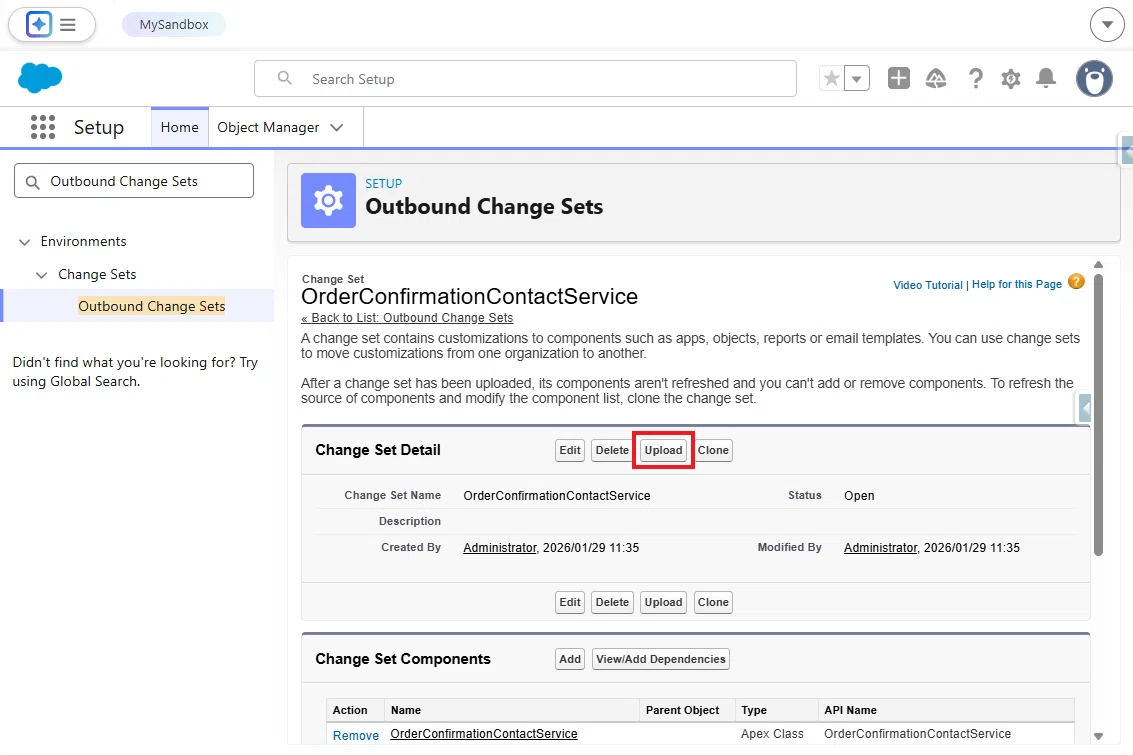Click the top Delete button in Change Set Detail
The image size is (1133, 755).
[x=612, y=450]
